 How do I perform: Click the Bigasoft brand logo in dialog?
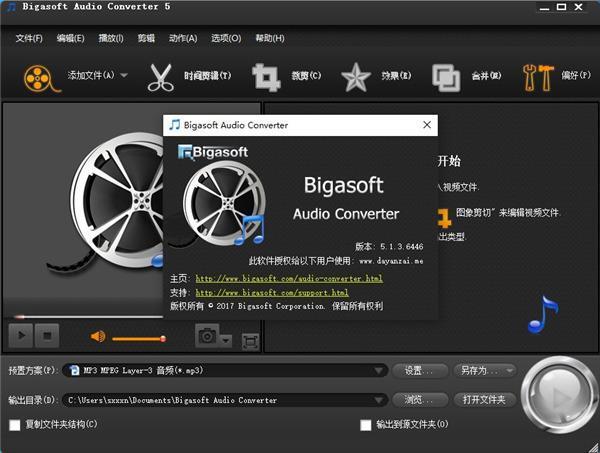213,152
